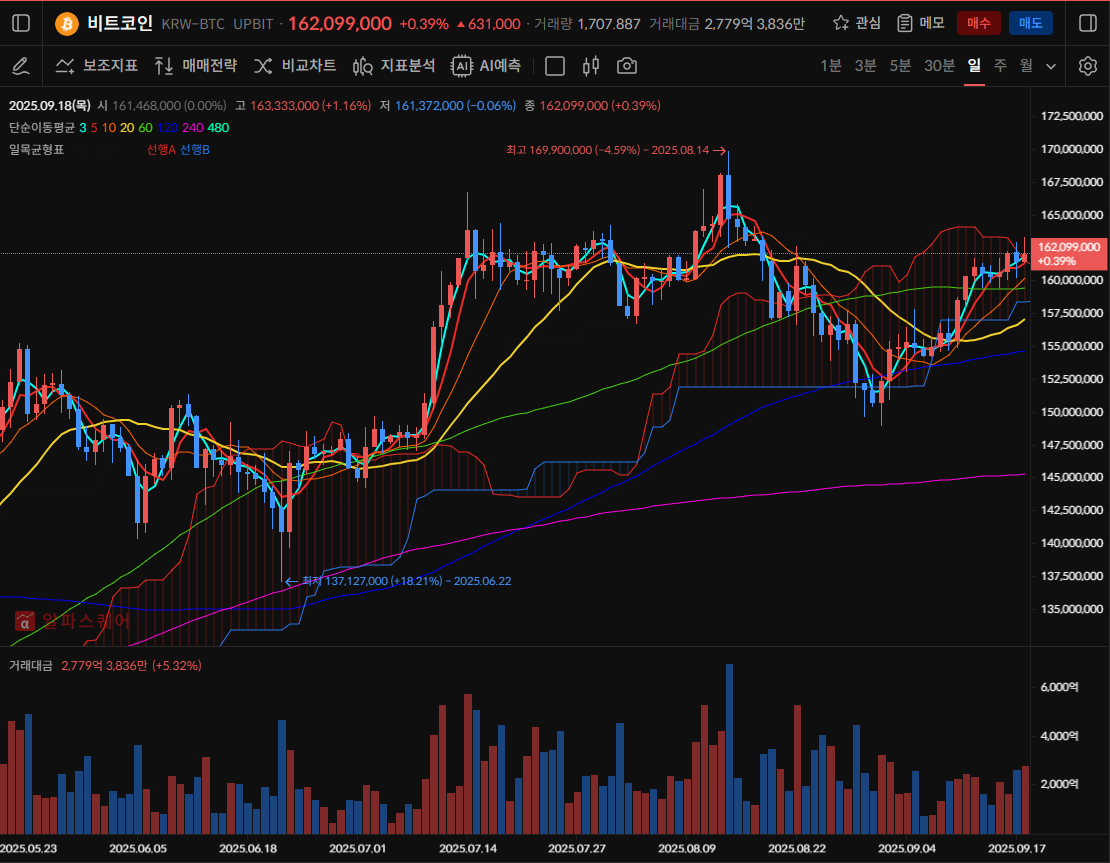Select the 주 weekly timeframe
The height and width of the screenshot is (863, 1110).
[1000, 66]
